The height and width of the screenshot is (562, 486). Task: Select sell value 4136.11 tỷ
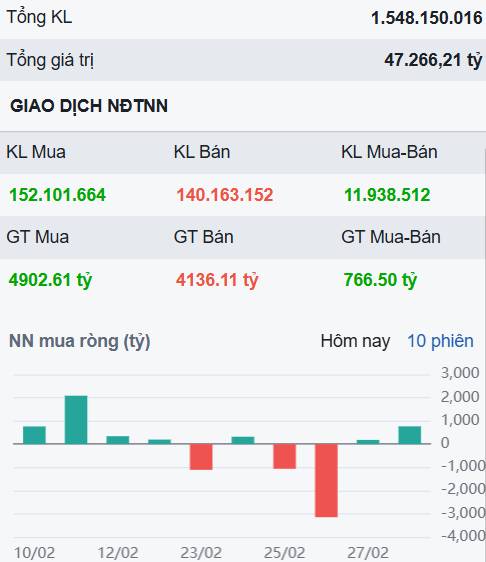point(217,280)
